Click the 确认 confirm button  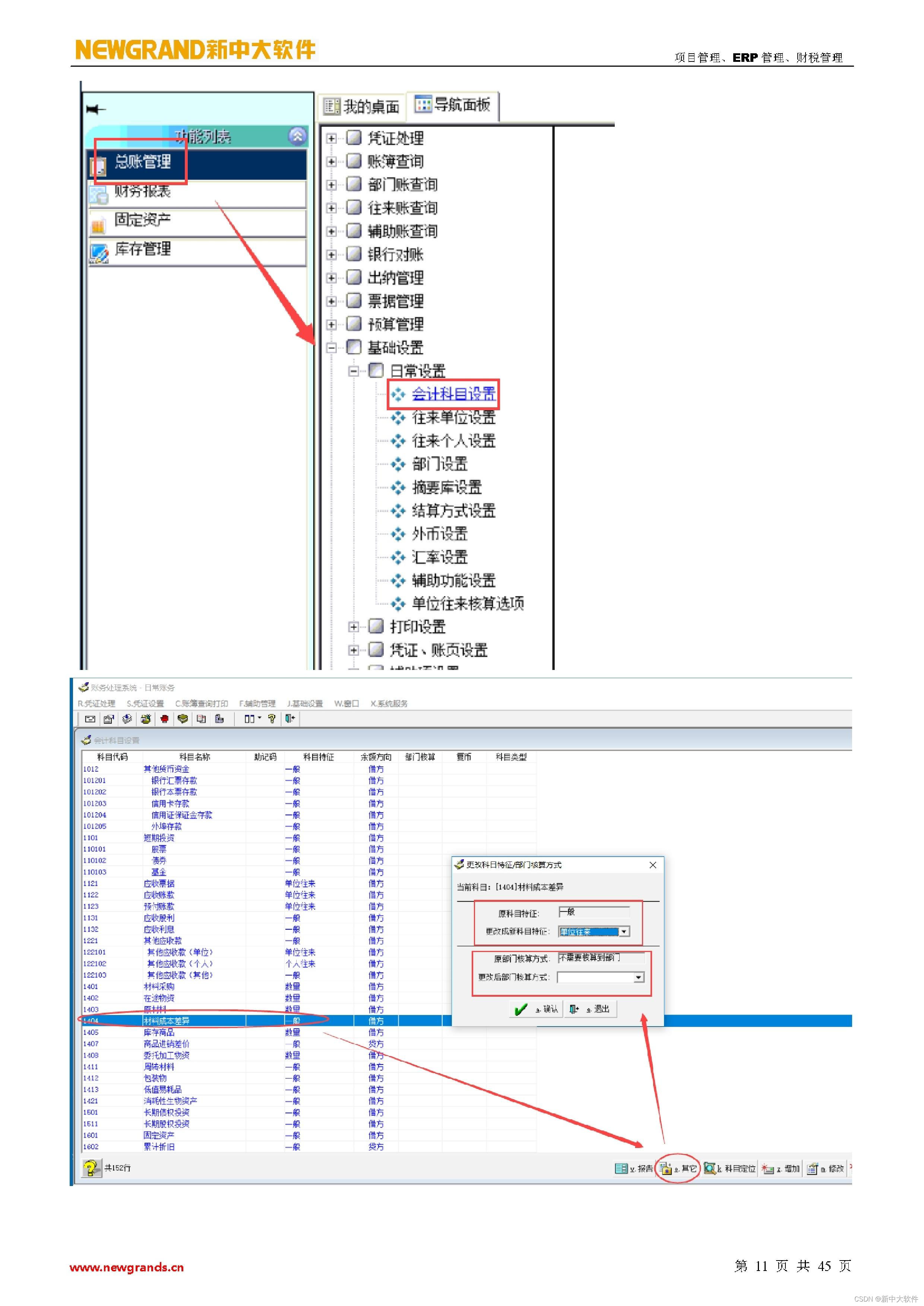pyautogui.click(x=537, y=1009)
